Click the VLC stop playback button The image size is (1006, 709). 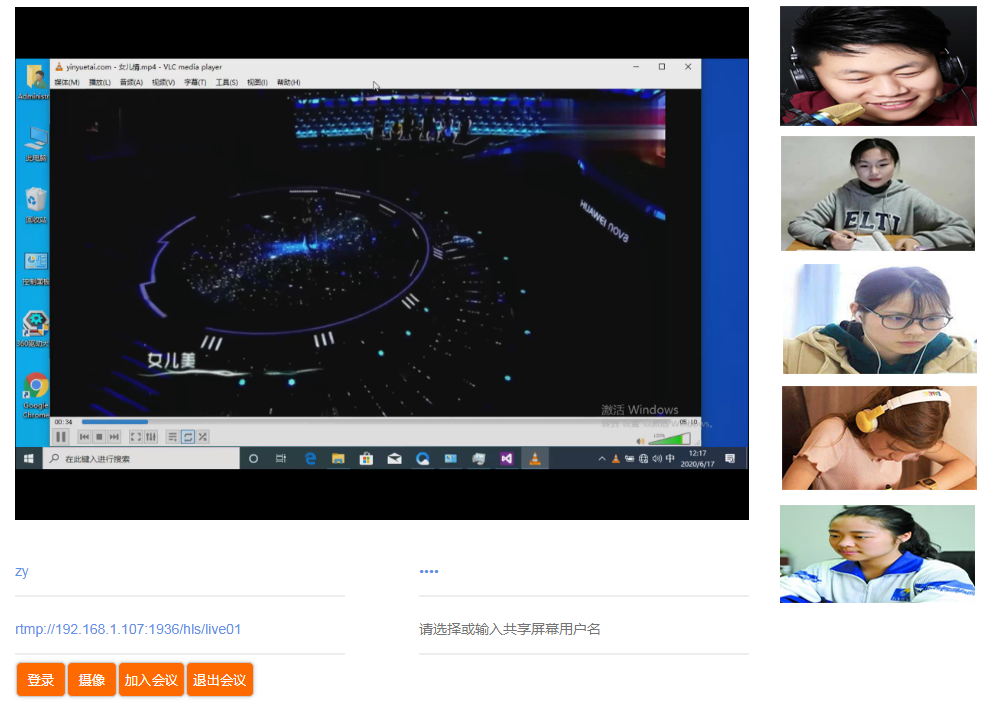pos(99,437)
